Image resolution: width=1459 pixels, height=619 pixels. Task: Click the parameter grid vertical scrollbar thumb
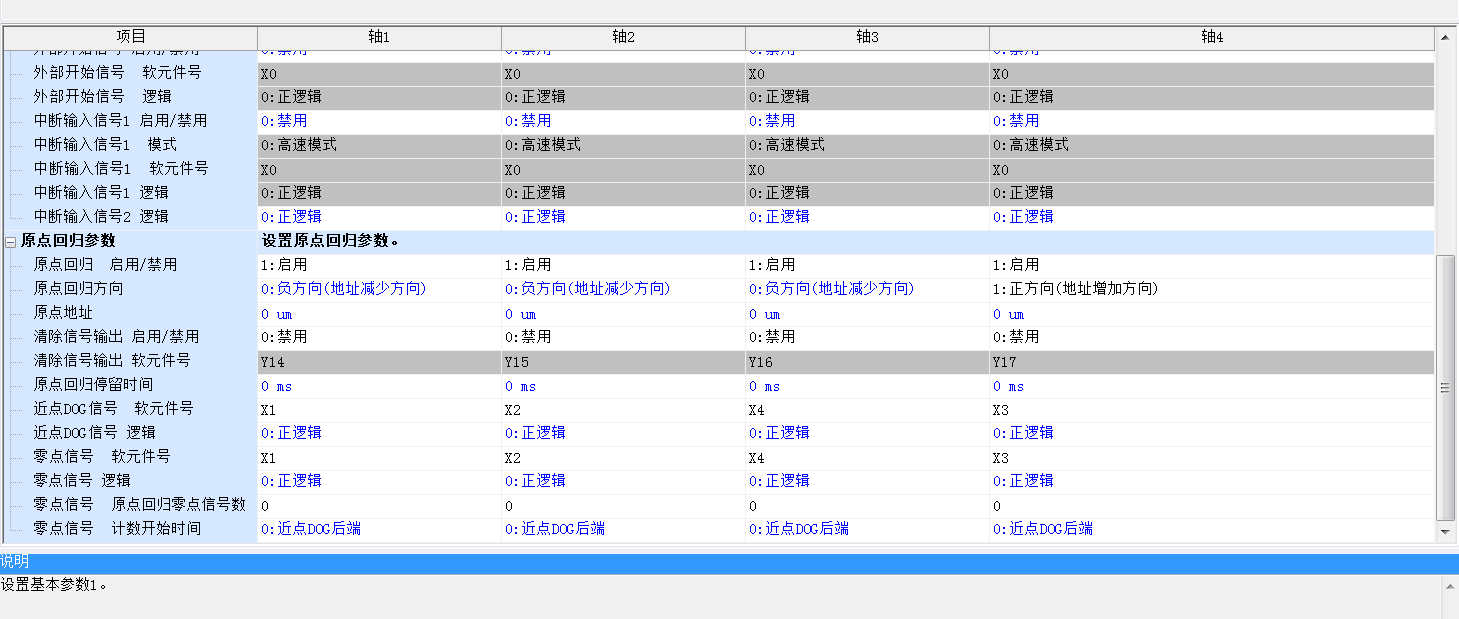[x=1445, y=387]
